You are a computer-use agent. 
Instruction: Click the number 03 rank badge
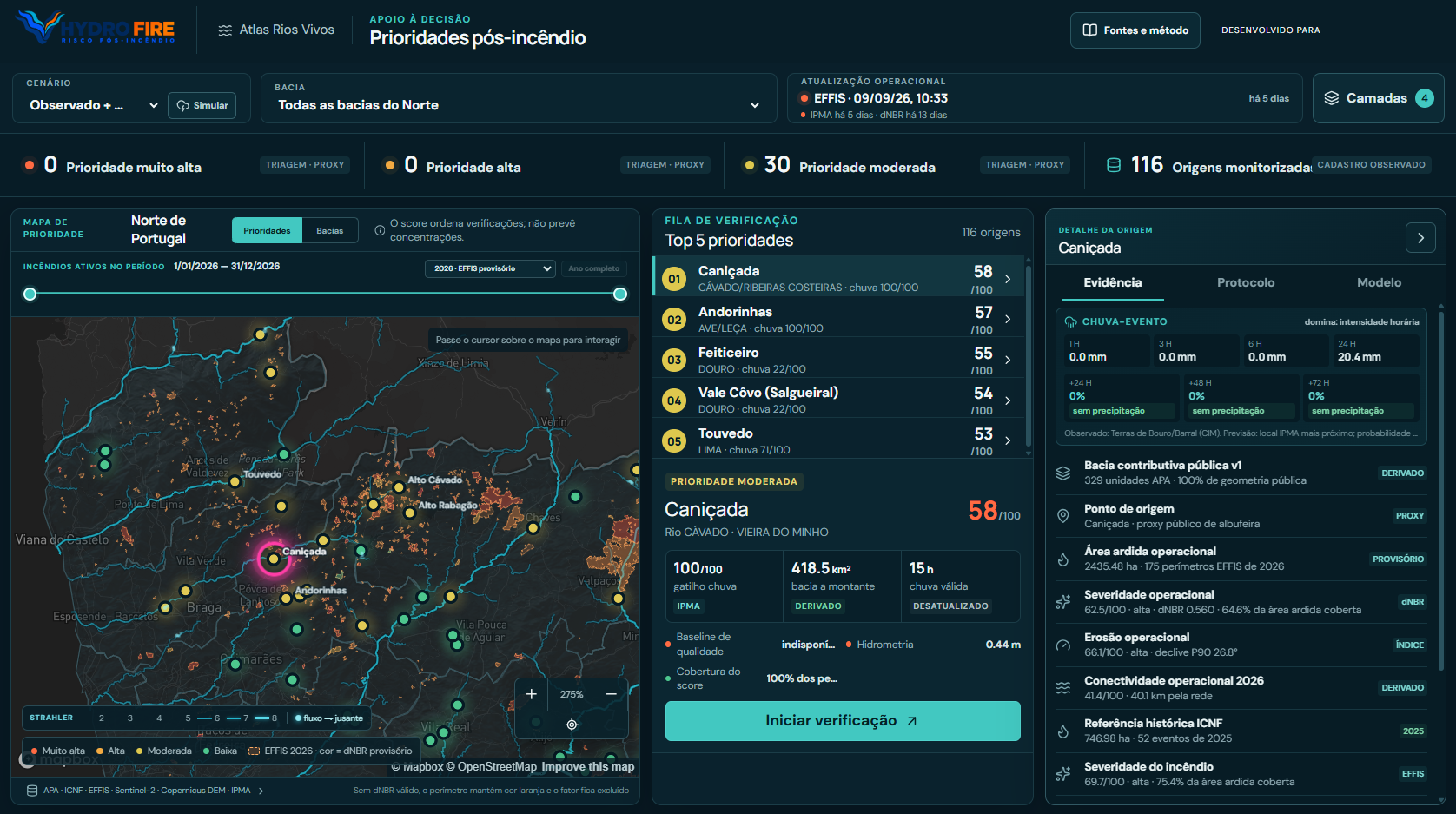point(674,360)
